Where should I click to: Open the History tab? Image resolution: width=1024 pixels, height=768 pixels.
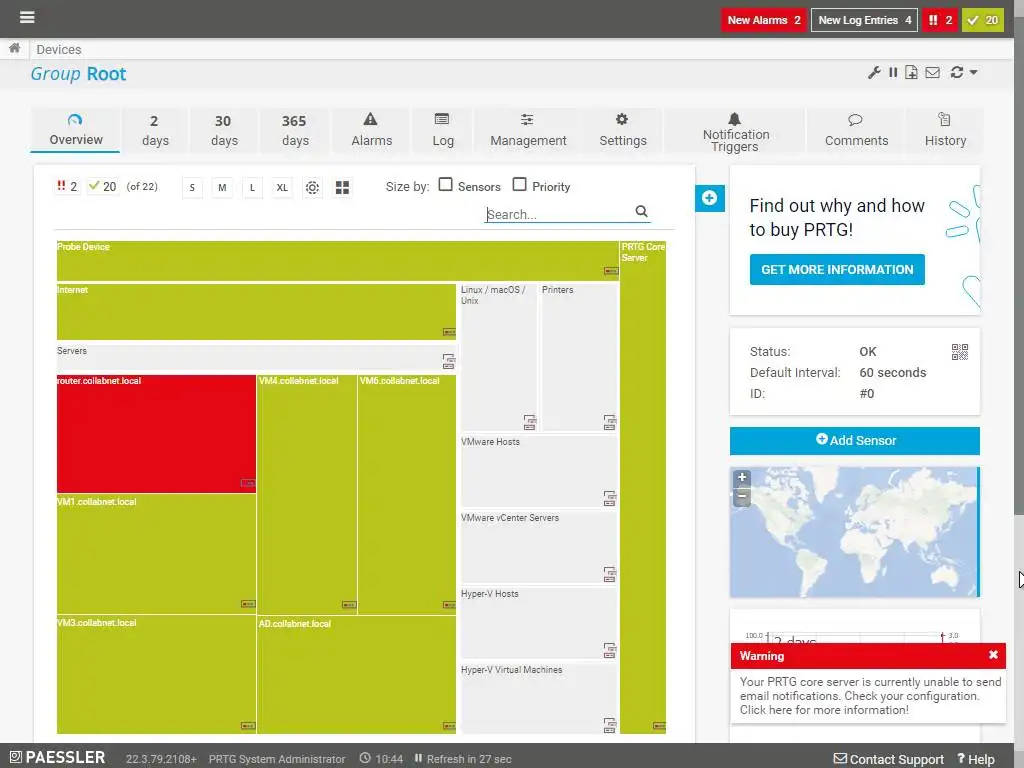coord(945,130)
